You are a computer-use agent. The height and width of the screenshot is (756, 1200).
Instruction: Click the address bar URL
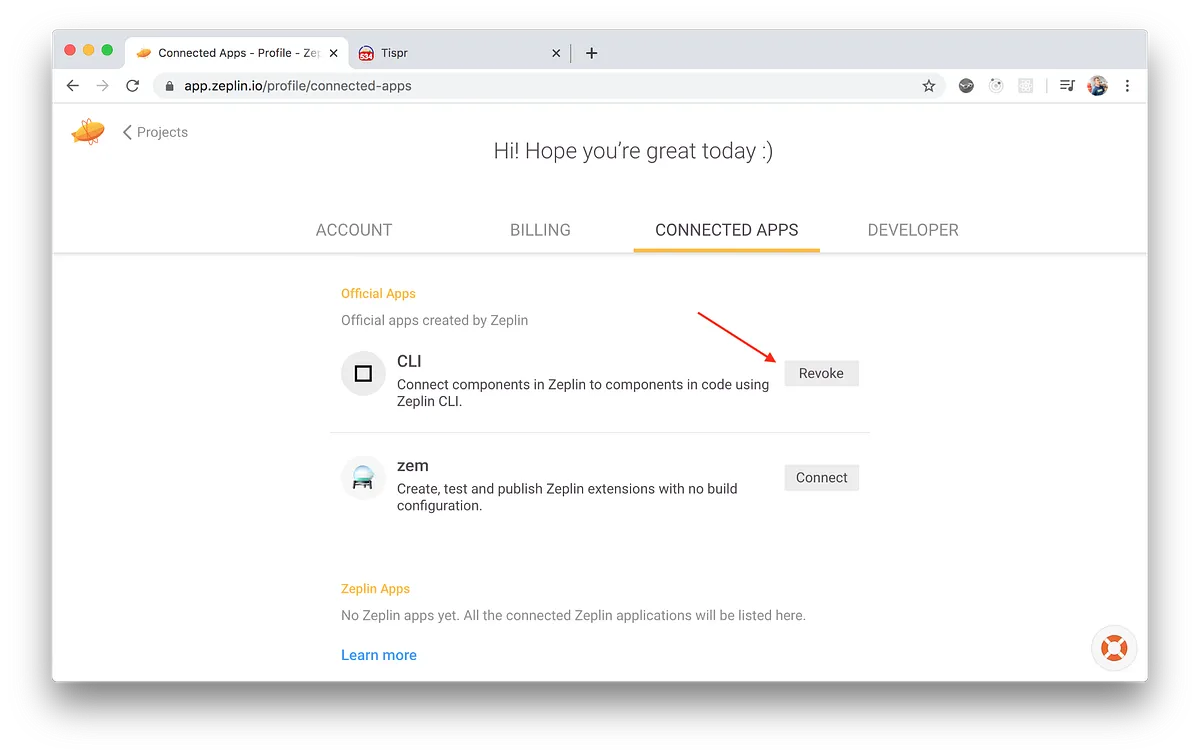click(x=298, y=86)
